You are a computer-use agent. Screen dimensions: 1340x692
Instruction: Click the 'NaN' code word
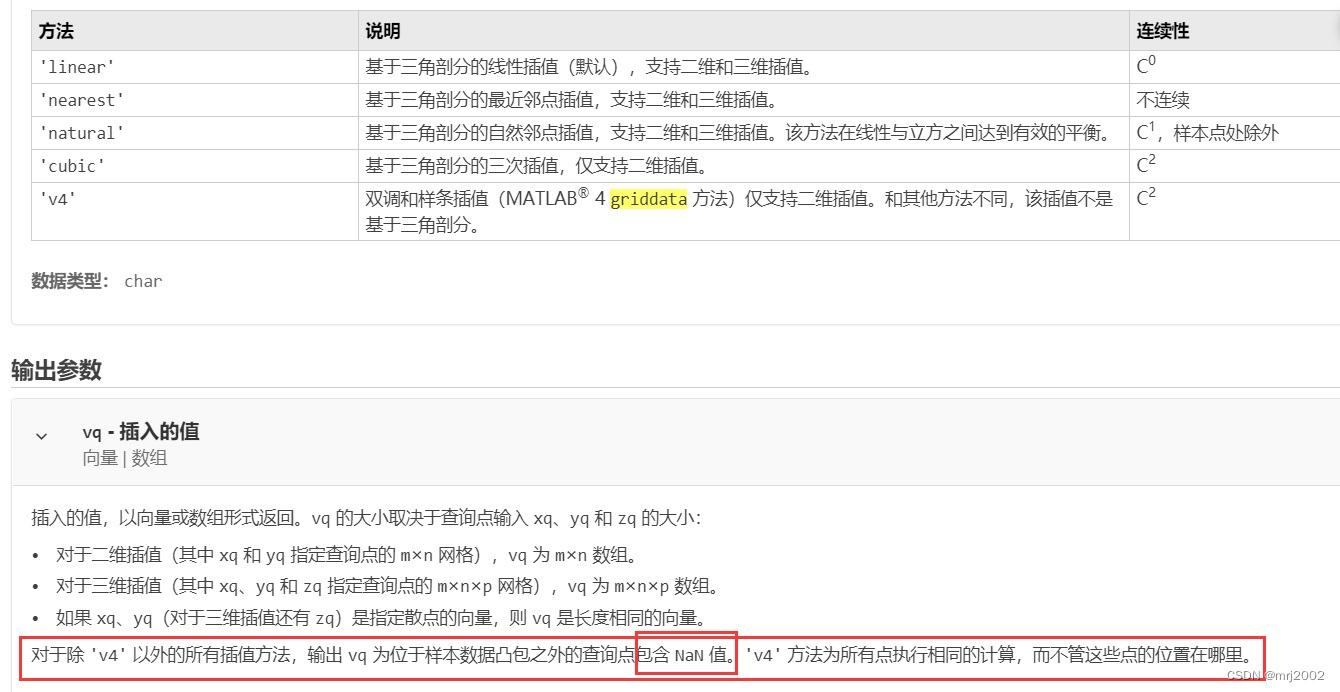(689, 656)
